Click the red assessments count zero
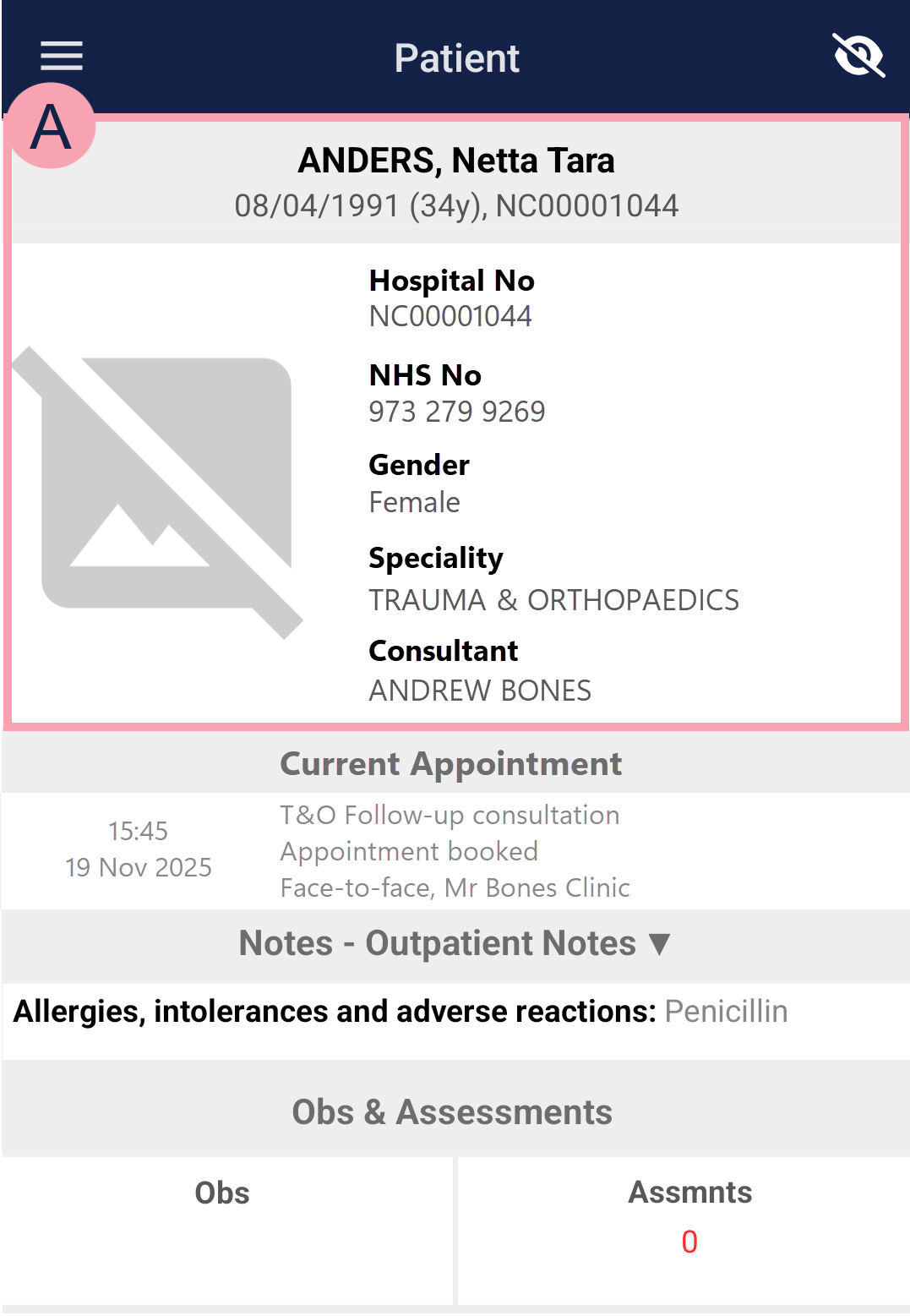 [689, 1242]
